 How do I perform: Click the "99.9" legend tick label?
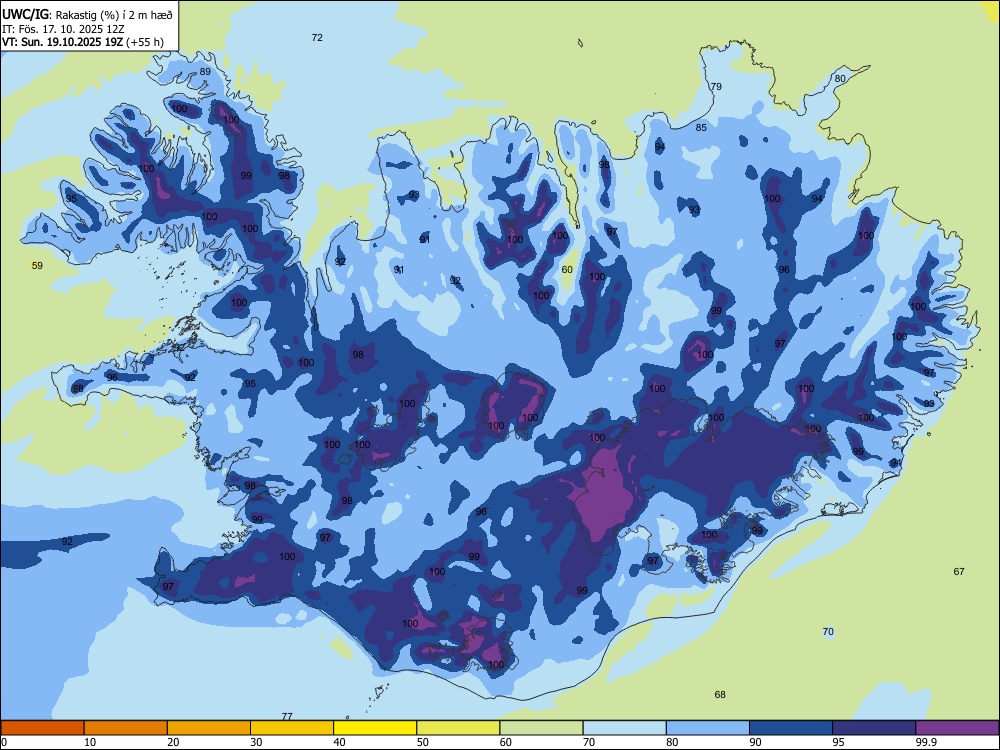coord(926,742)
